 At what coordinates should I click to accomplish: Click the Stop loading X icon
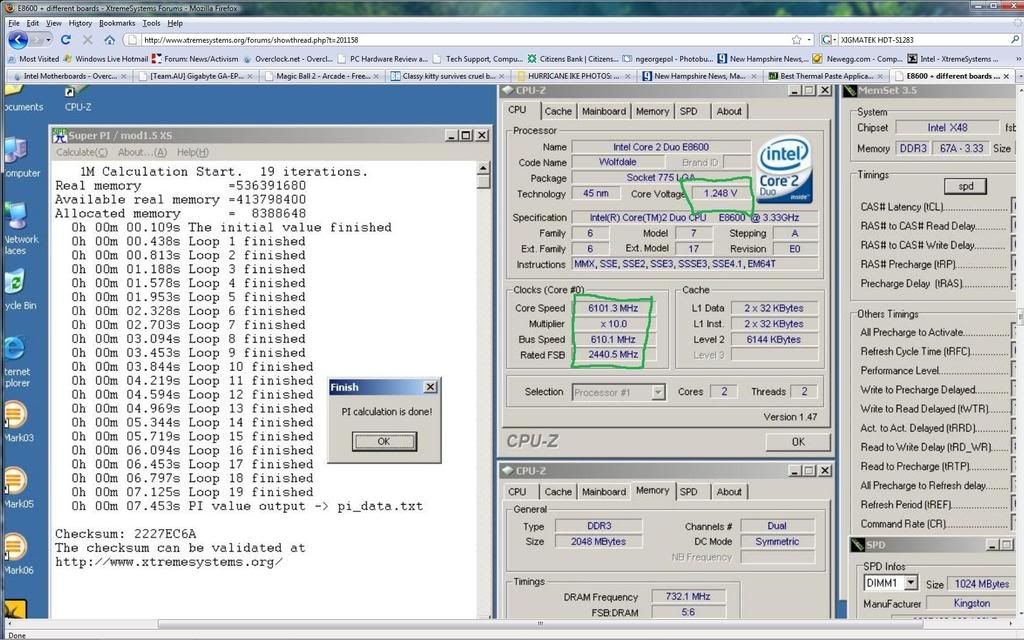point(88,40)
